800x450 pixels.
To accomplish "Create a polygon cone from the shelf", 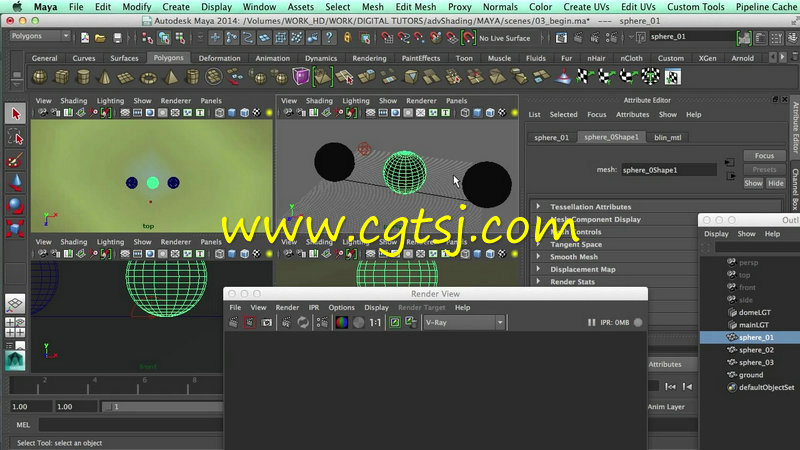I will (105, 78).
